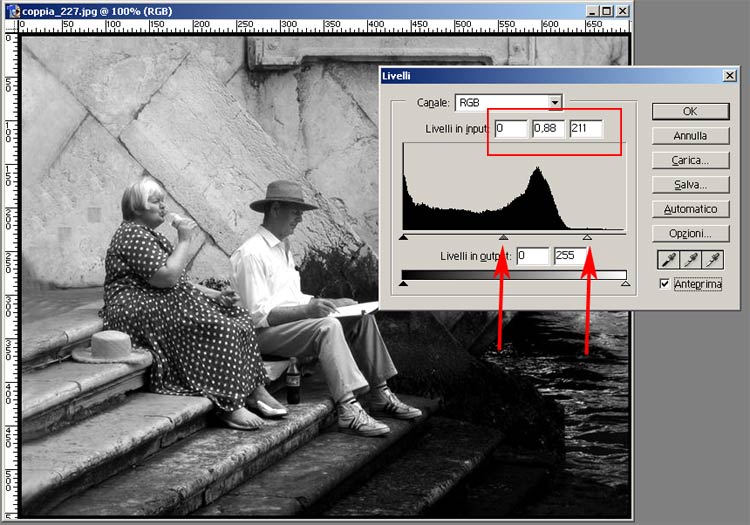The height and width of the screenshot is (525, 750).
Task: Click the document icon in coppia_227.jpg title bar
Action: pos(12,11)
